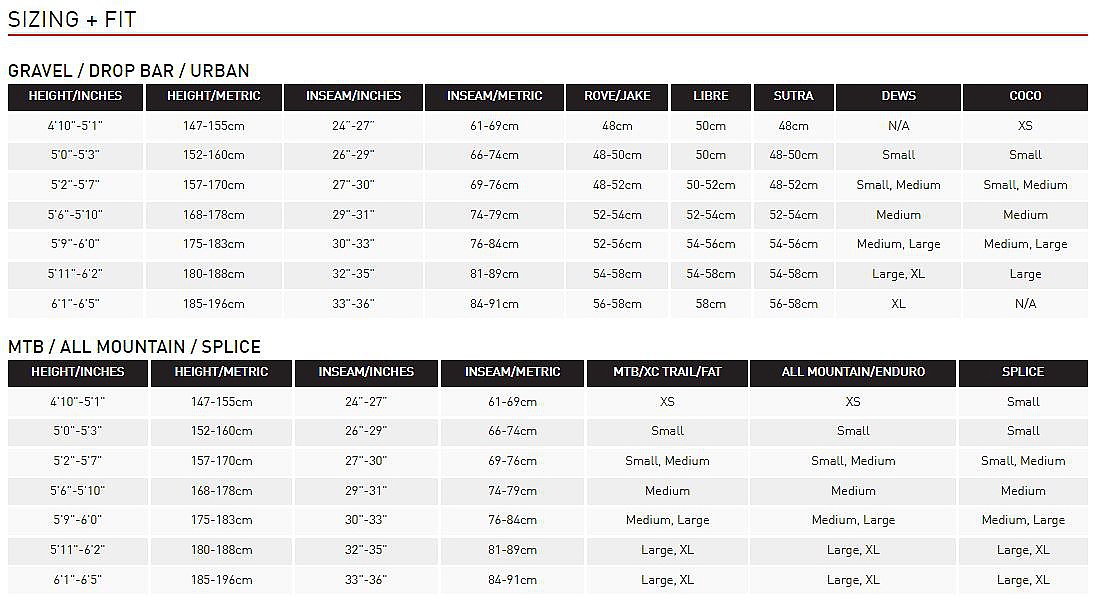Select the GRAVEL / DROP BAR / URBAN section title

(x=129, y=71)
